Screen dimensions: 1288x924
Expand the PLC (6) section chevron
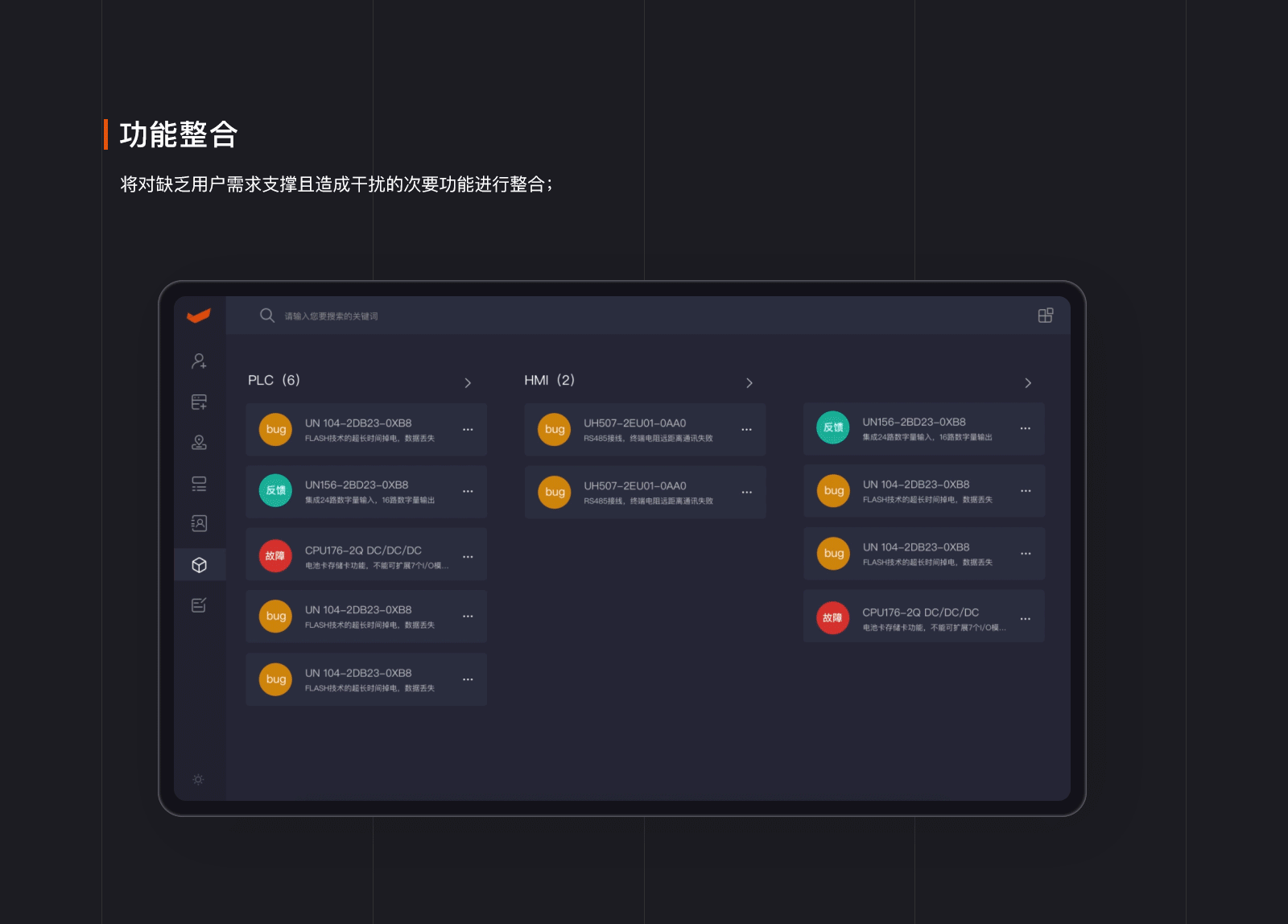click(469, 383)
